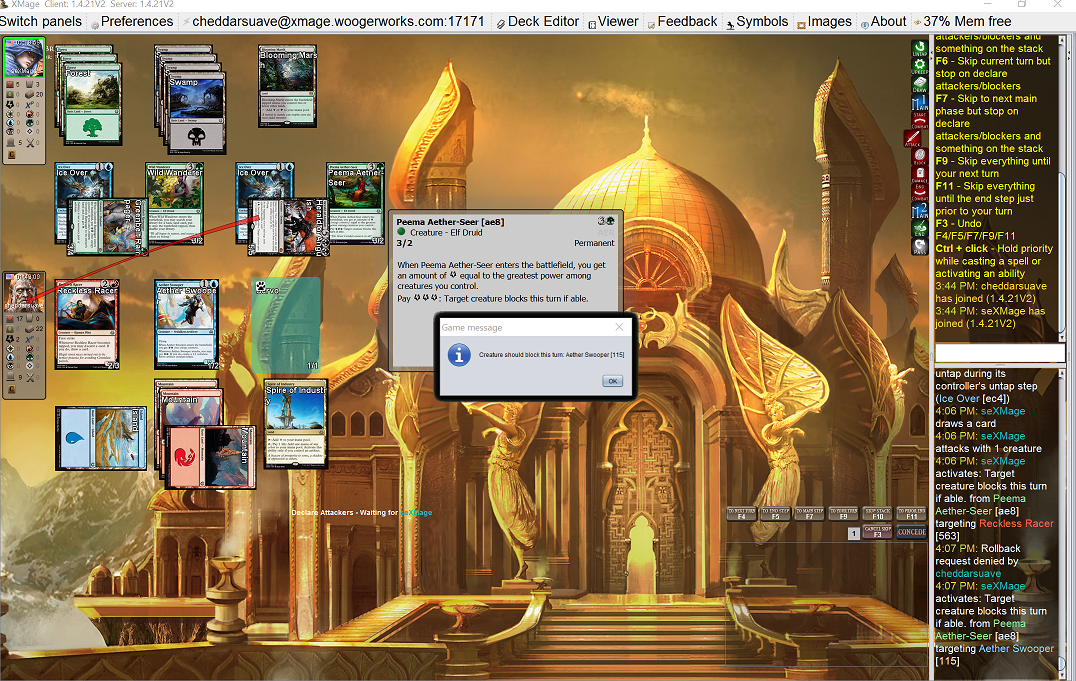The height and width of the screenshot is (681, 1076).
Task: Click the F9 skip button
Action: (x=843, y=513)
